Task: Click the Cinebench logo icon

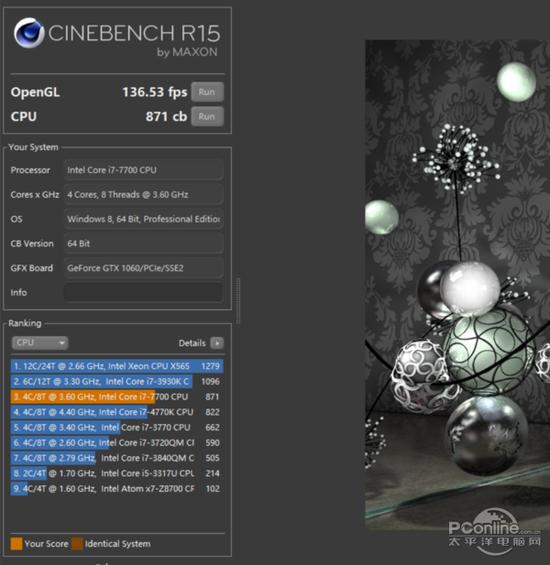Action: (x=29, y=32)
